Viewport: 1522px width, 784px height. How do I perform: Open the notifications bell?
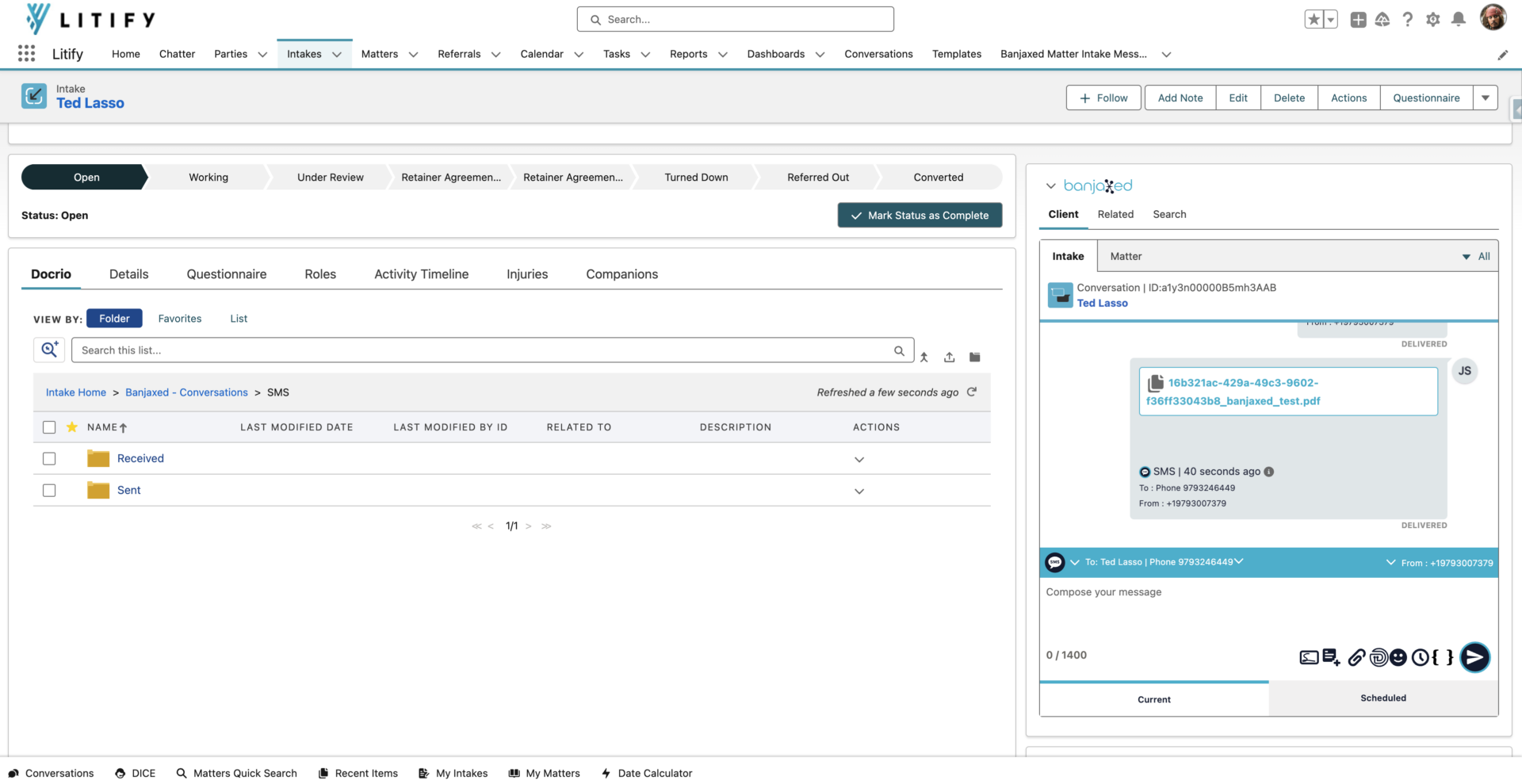1458,20
